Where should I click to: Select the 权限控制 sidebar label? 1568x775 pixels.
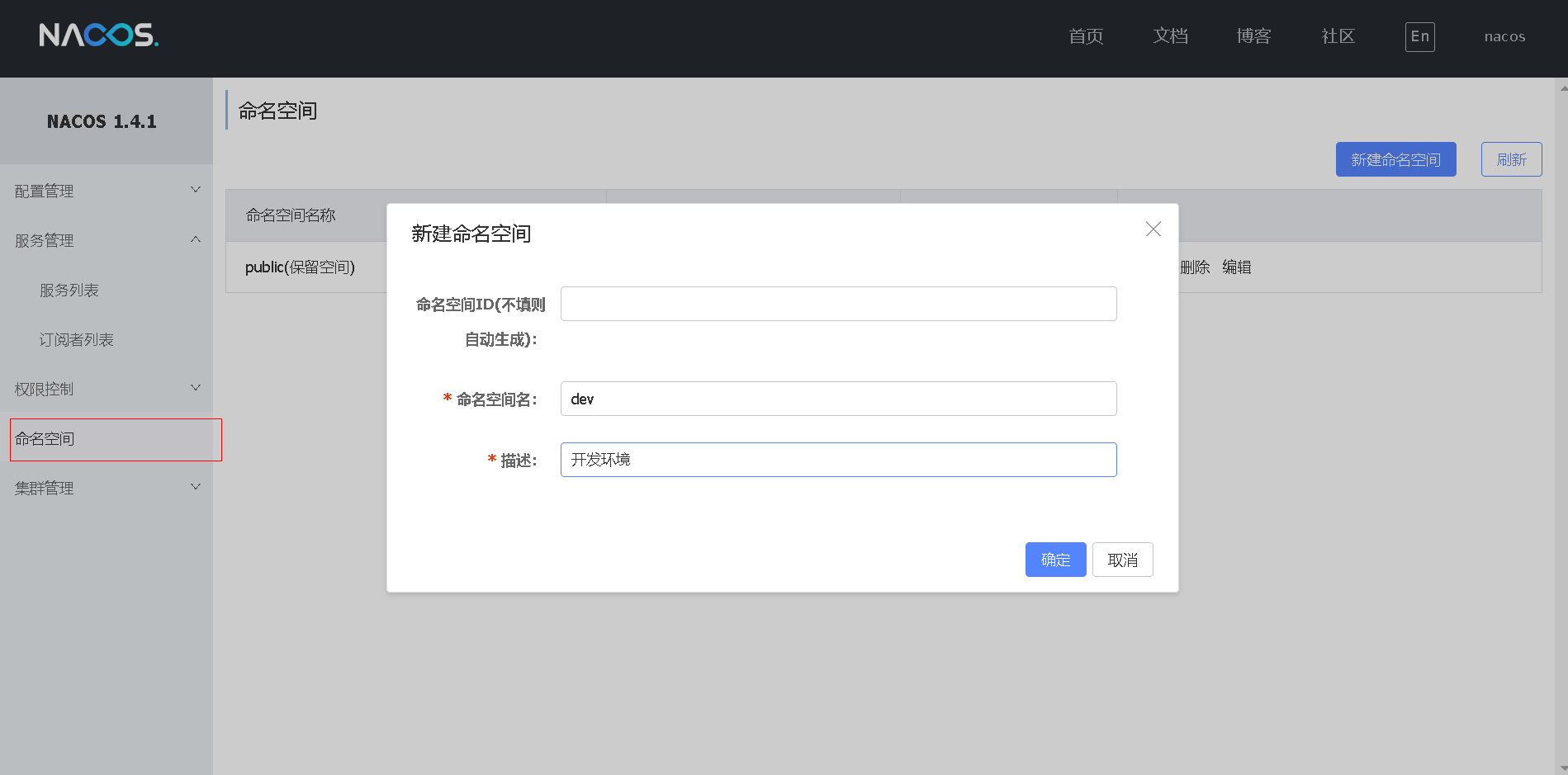point(45,390)
